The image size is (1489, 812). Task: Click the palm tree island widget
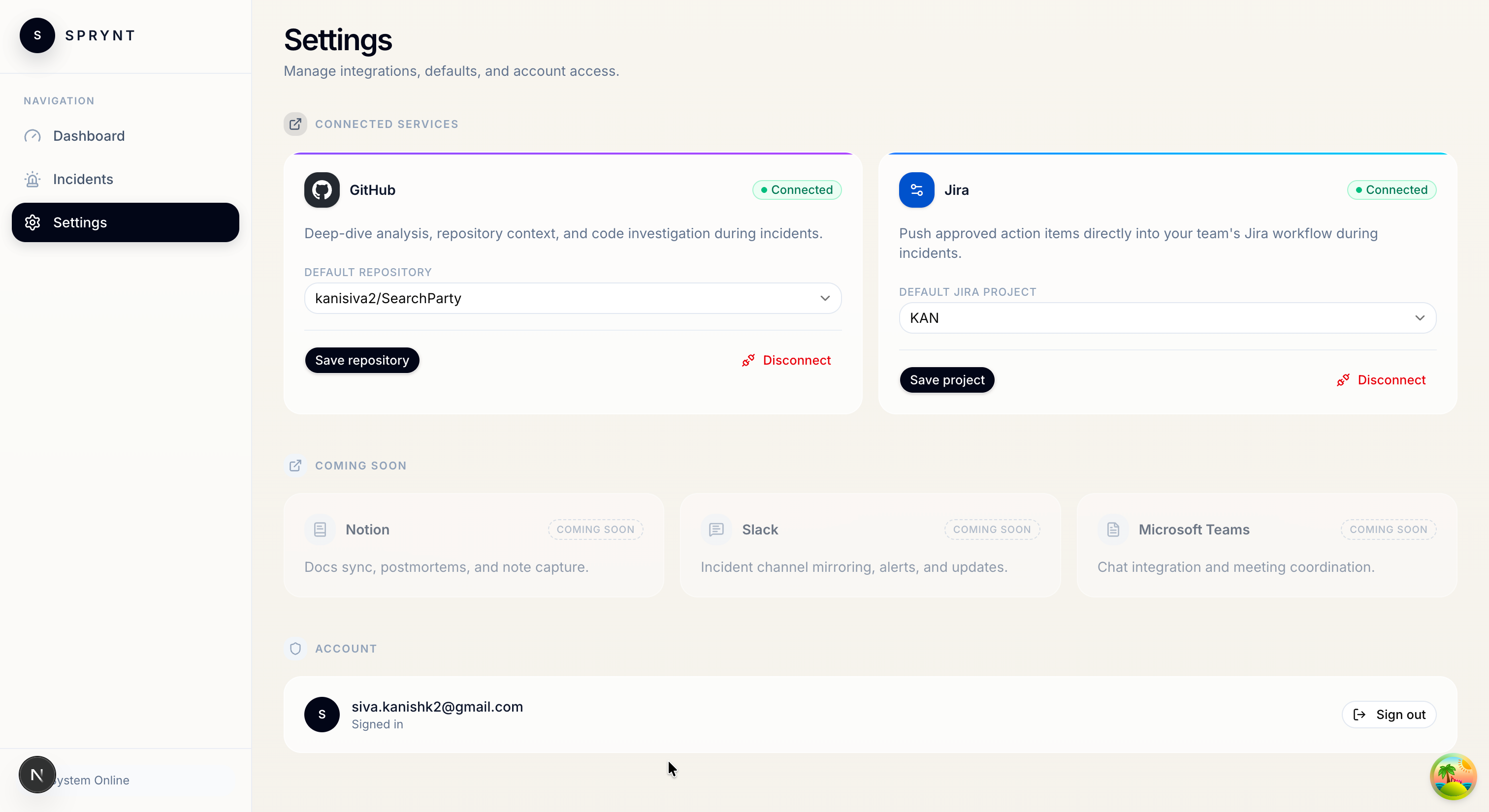[x=1453, y=776]
